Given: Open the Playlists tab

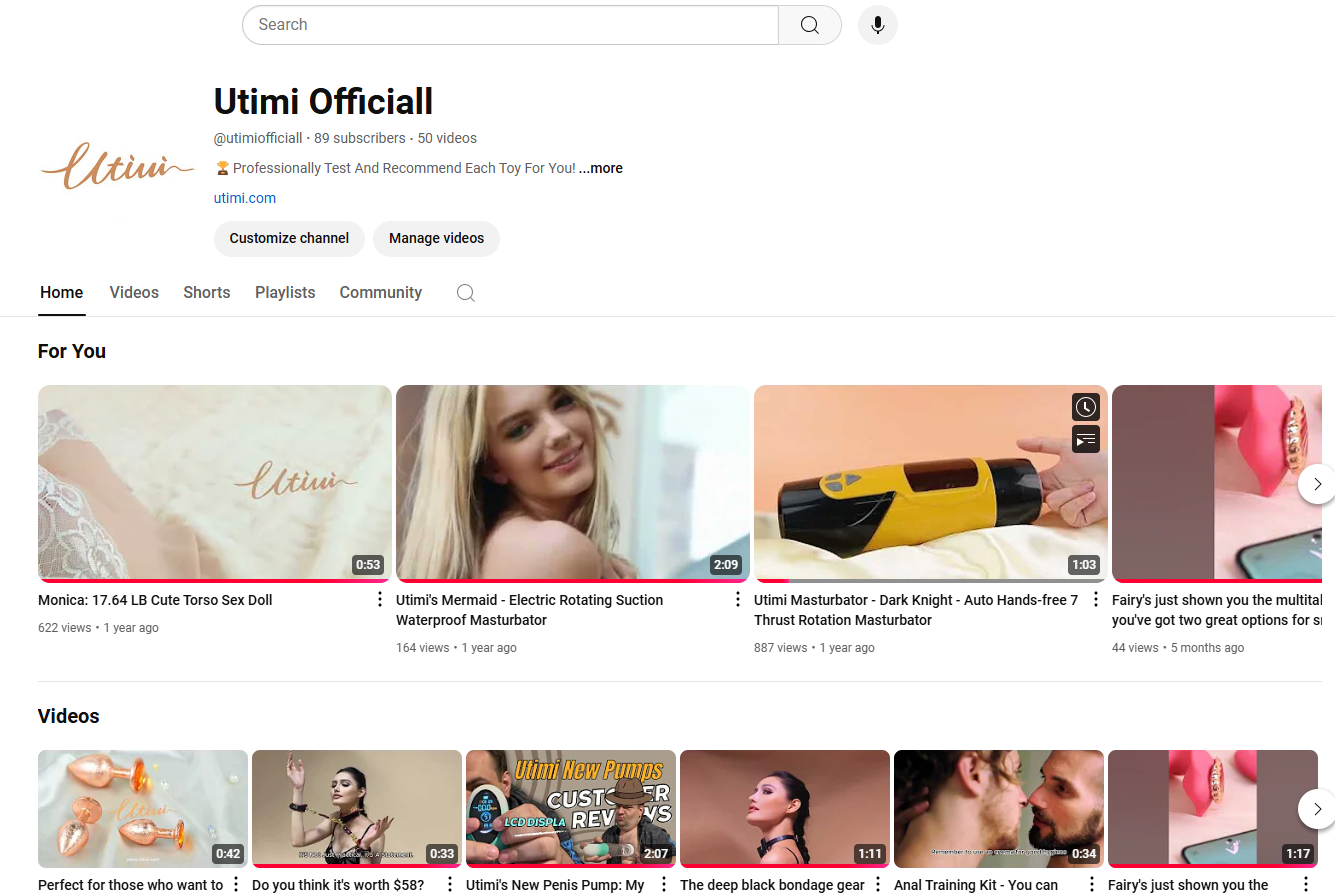Looking at the screenshot, I should point(285,293).
